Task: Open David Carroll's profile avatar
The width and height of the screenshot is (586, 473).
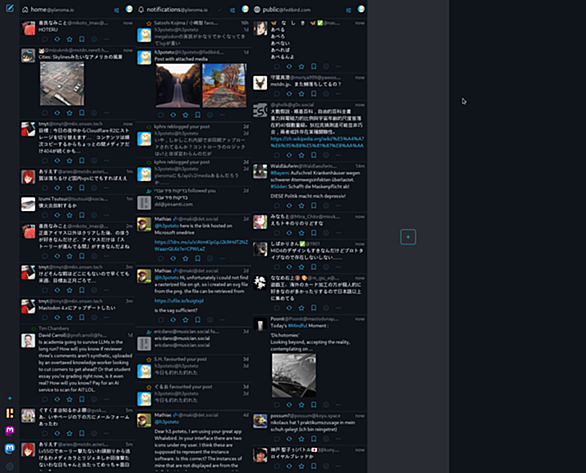Action: (28, 340)
